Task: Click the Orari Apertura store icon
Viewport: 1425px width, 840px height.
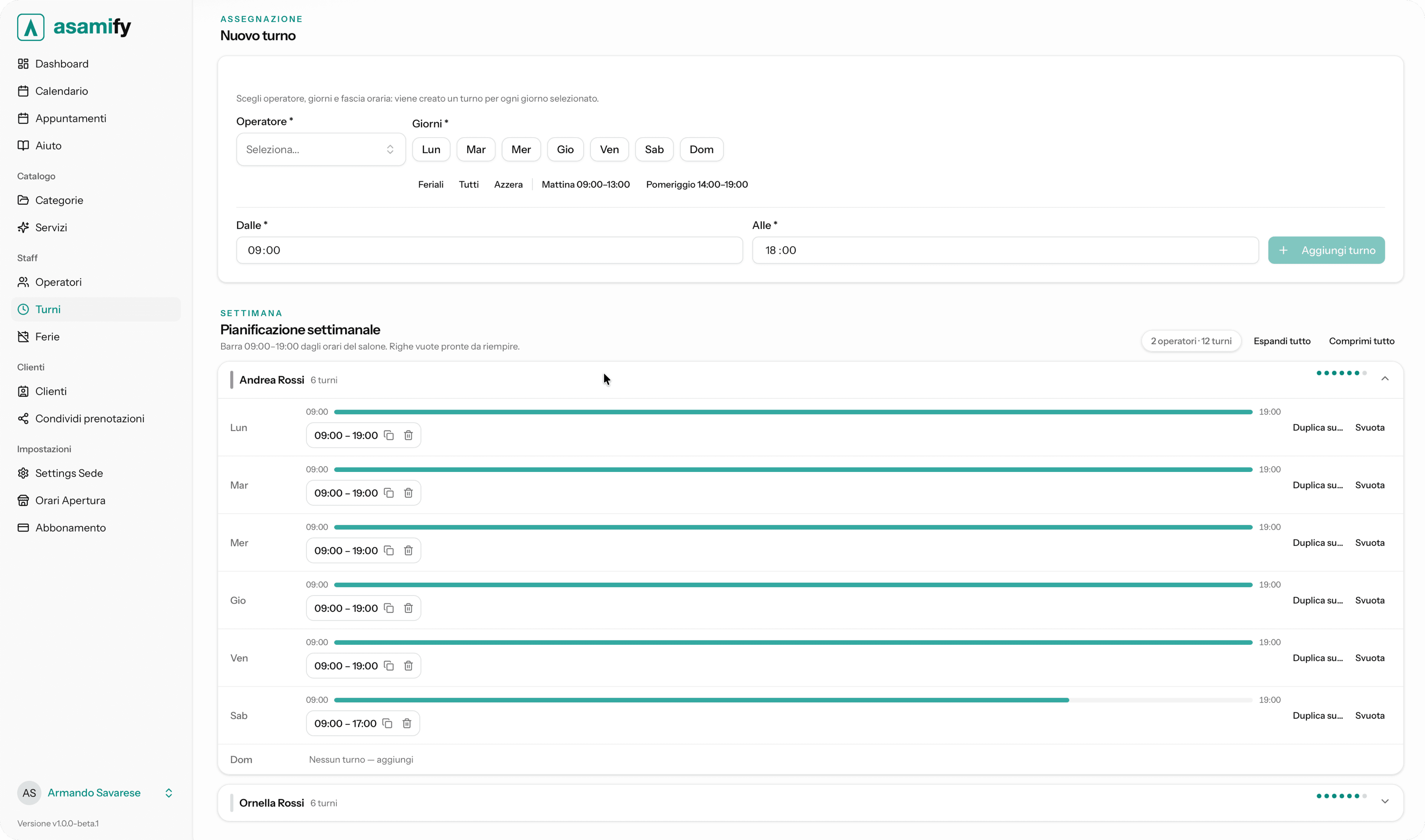Action: pyautogui.click(x=23, y=501)
